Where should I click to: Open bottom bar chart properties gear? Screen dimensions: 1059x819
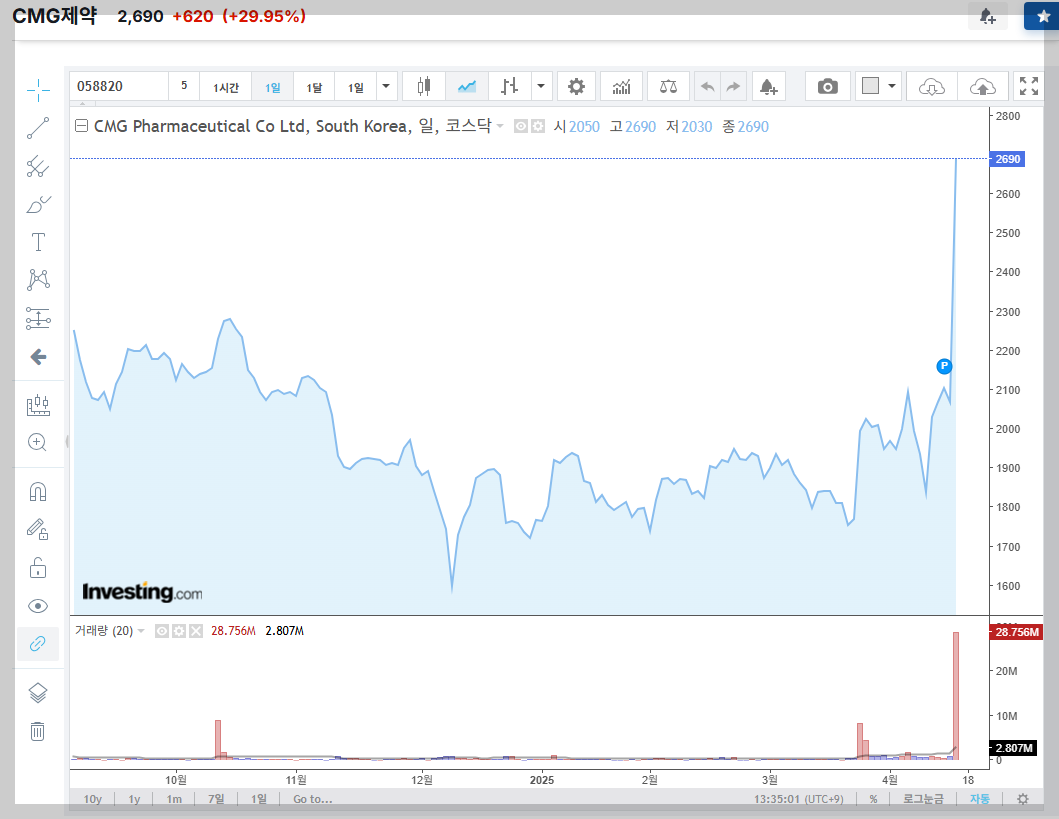(x=1023, y=799)
